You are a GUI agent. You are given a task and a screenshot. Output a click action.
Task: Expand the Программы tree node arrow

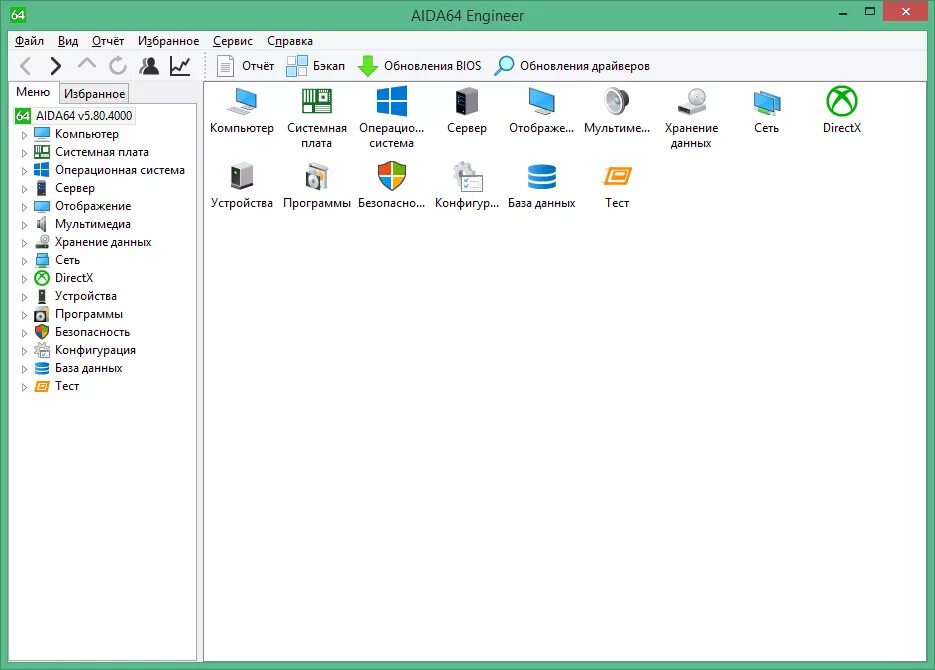(24, 315)
